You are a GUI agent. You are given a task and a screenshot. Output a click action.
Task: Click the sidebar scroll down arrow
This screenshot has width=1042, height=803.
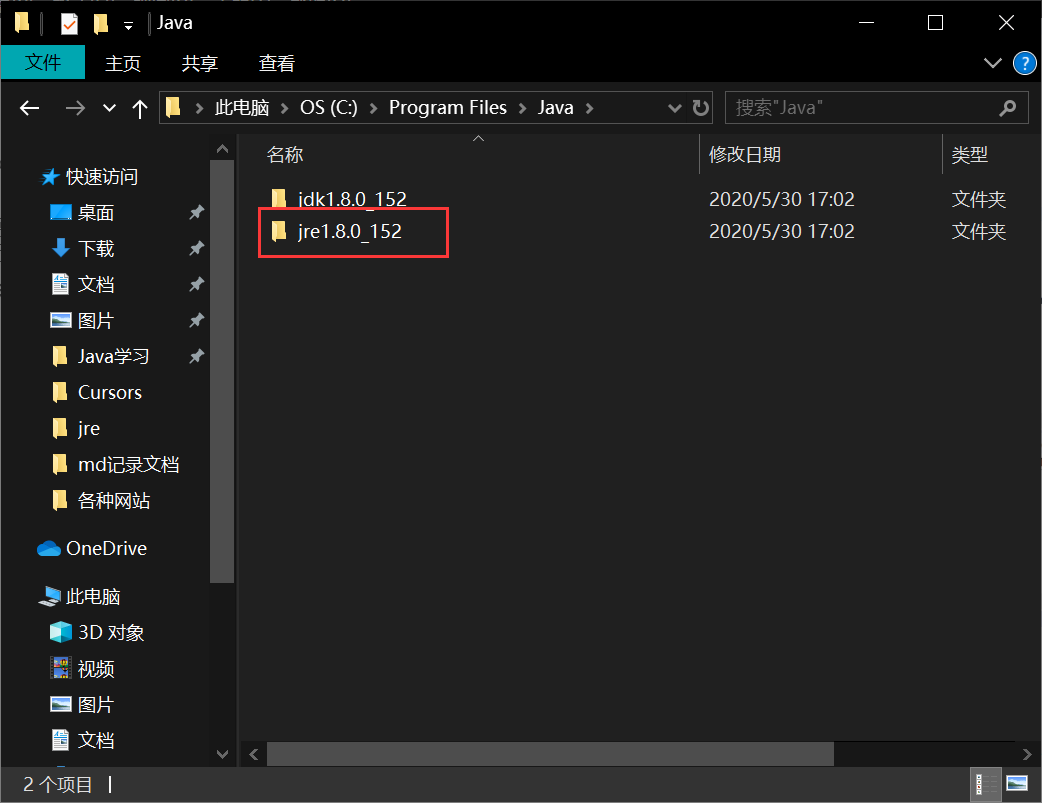pyautogui.click(x=223, y=754)
